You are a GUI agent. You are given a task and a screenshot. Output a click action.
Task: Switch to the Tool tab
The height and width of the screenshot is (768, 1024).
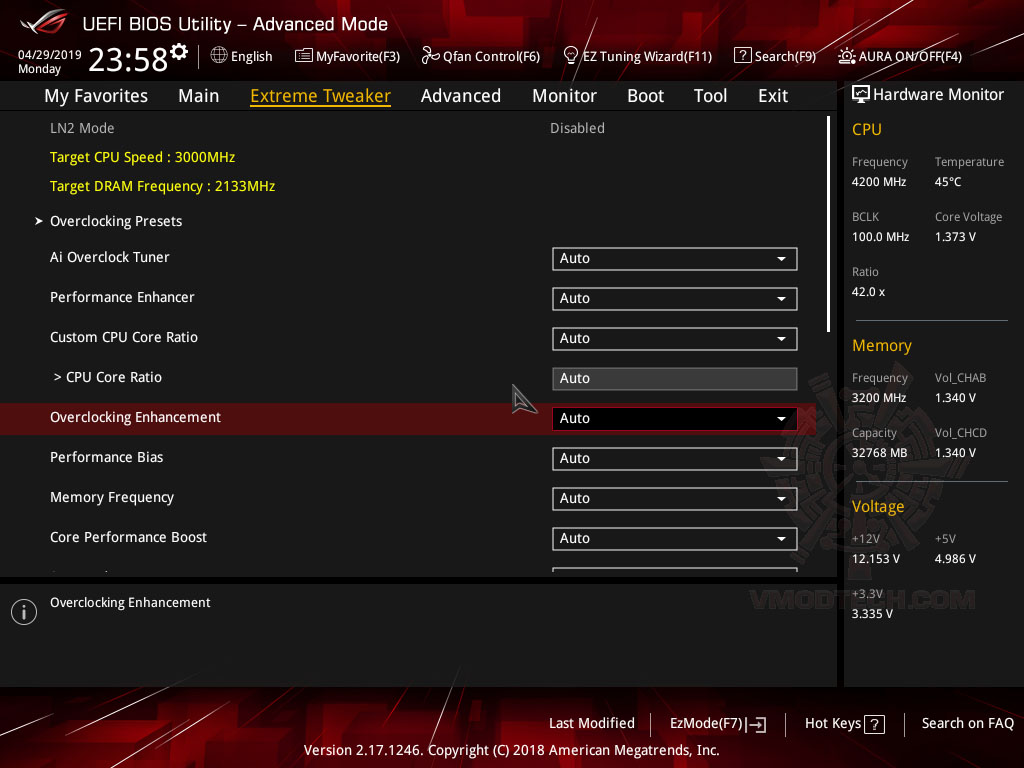(710, 96)
